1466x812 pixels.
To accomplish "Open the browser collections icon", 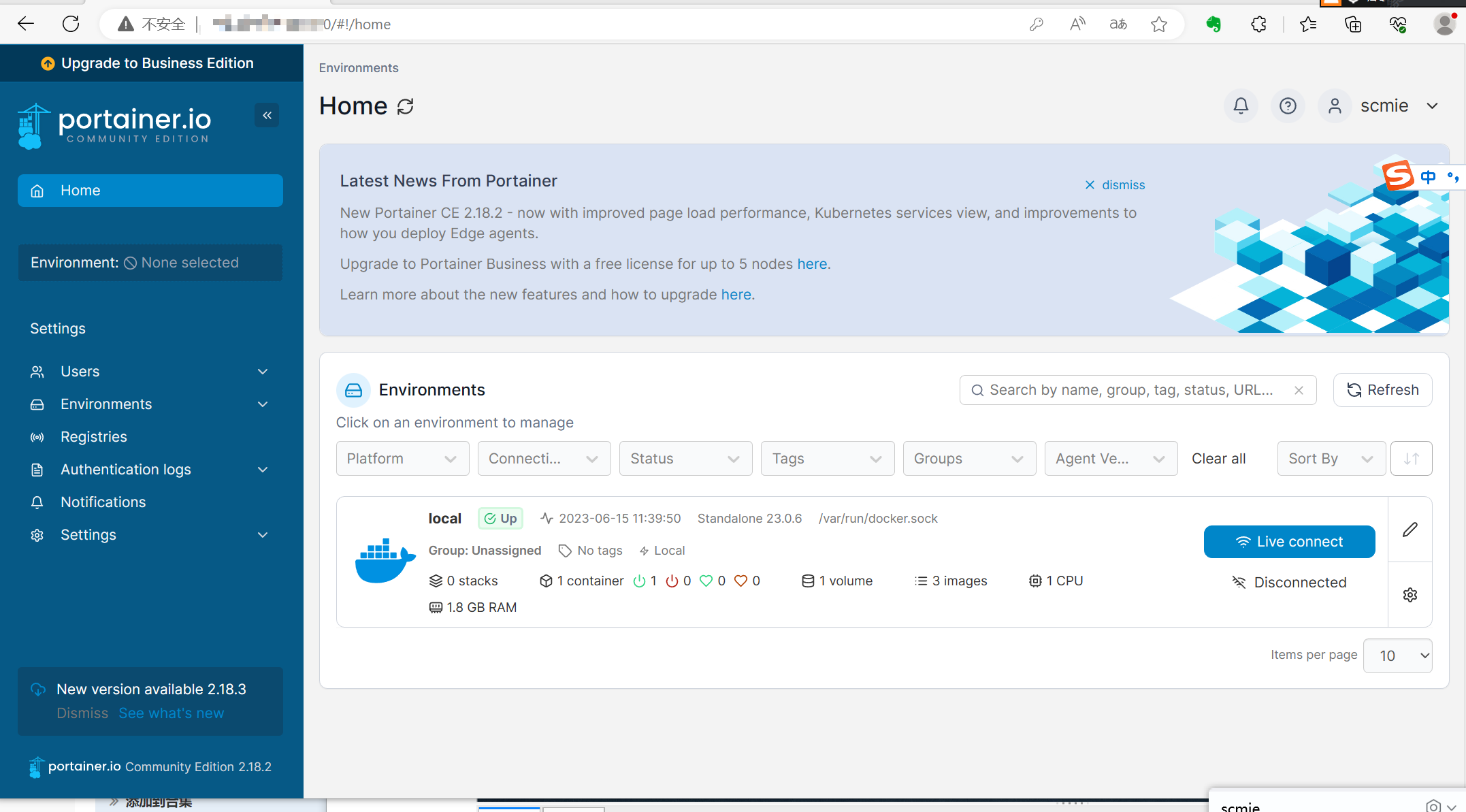I will (x=1353, y=25).
